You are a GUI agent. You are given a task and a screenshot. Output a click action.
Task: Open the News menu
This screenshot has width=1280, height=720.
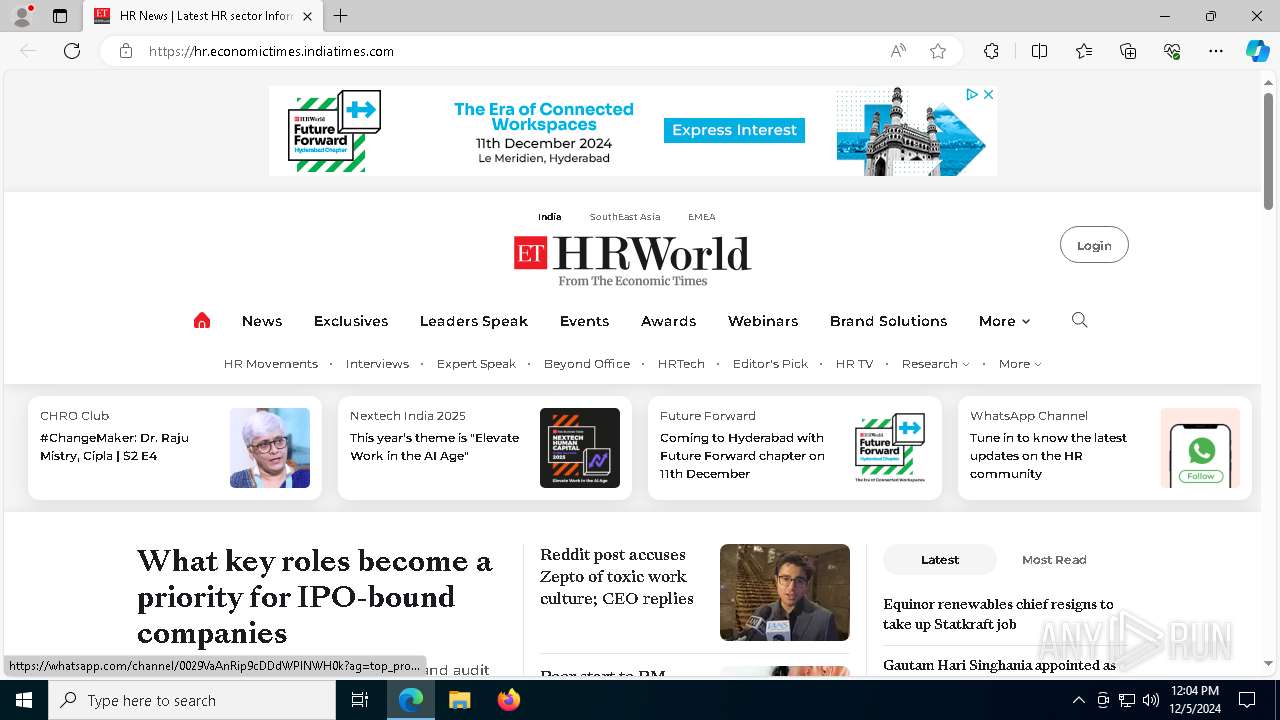point(262,321)
